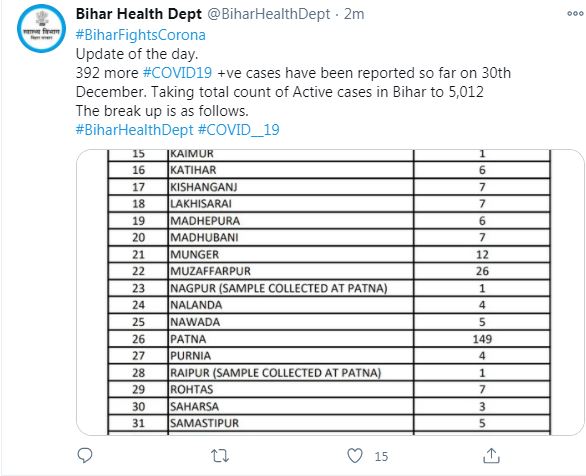Viewport: 586px width, 476px height.
Task: Open the three-dot more options menu
Action: coord(575,14)
